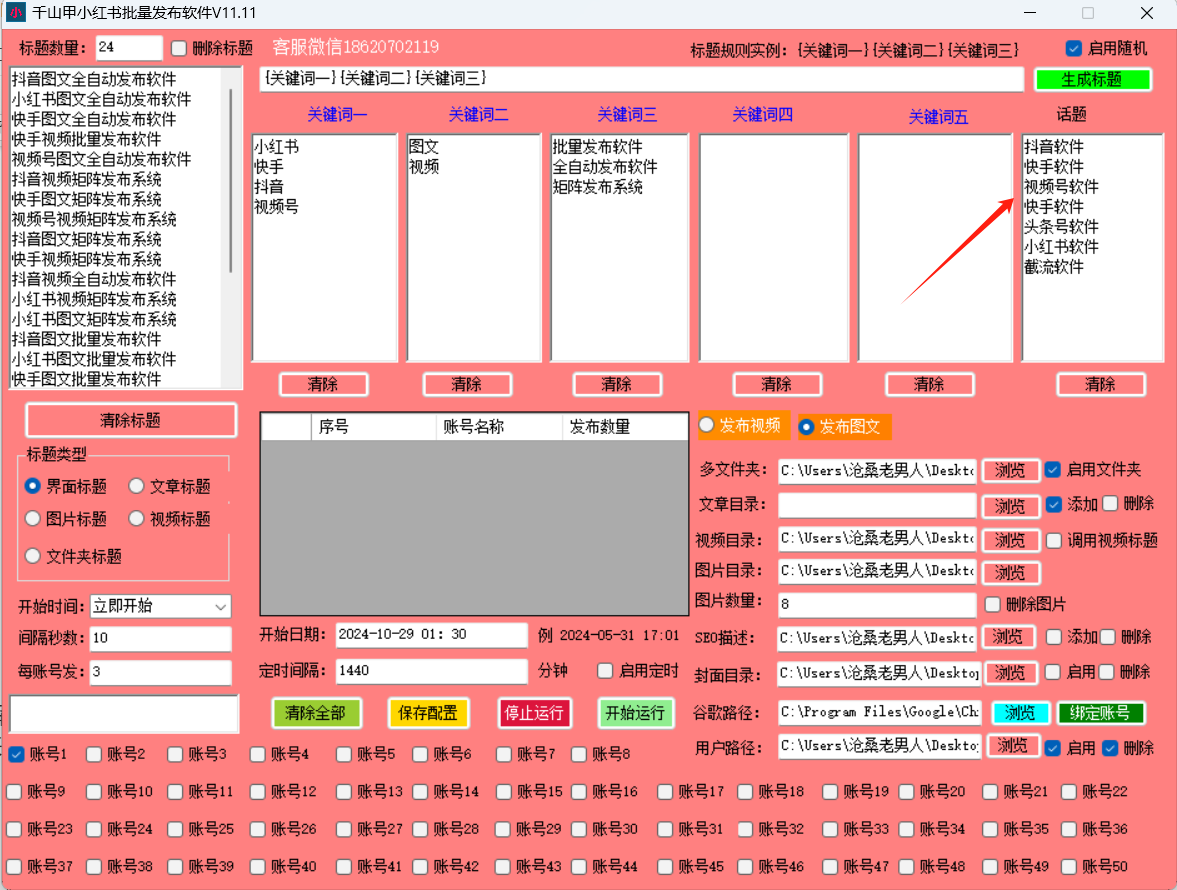This screenshot has width=1177, height=890.
Task: Uncheck the 账号1 checkbox
Action: [x=16, y=754]
